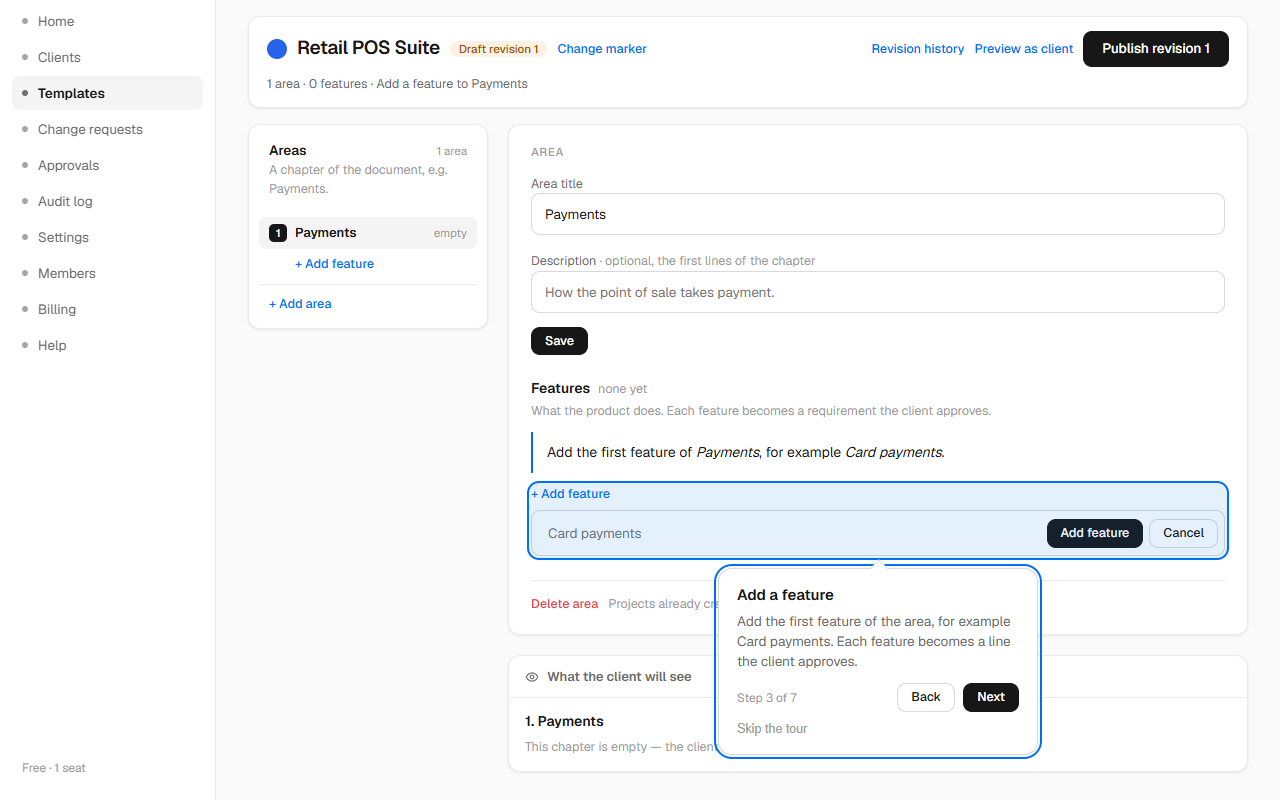
Task: Open Billing section
Action: coord(107,309)
